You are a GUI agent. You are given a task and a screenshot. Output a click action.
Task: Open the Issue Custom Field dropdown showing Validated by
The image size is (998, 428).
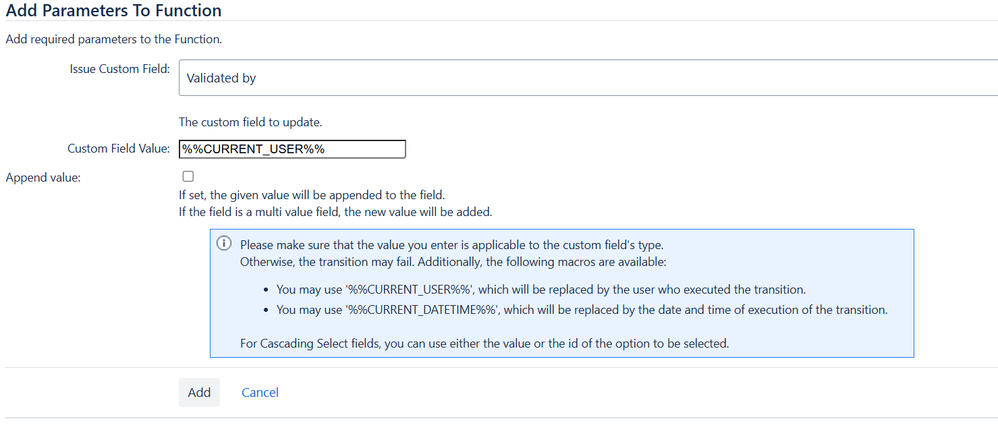tap(588, 78)
